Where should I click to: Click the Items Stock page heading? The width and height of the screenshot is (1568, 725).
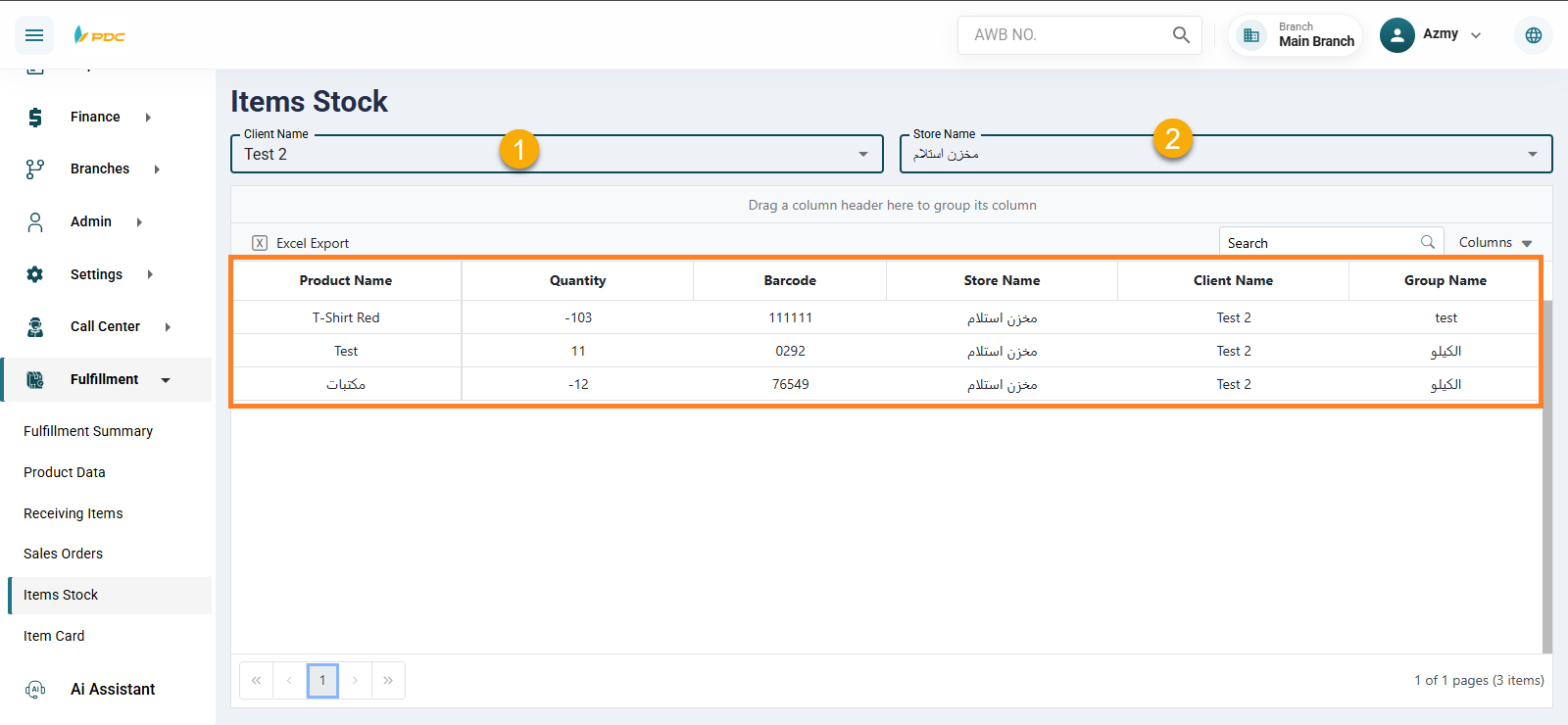pyautogui.click(x=310, y=102)
